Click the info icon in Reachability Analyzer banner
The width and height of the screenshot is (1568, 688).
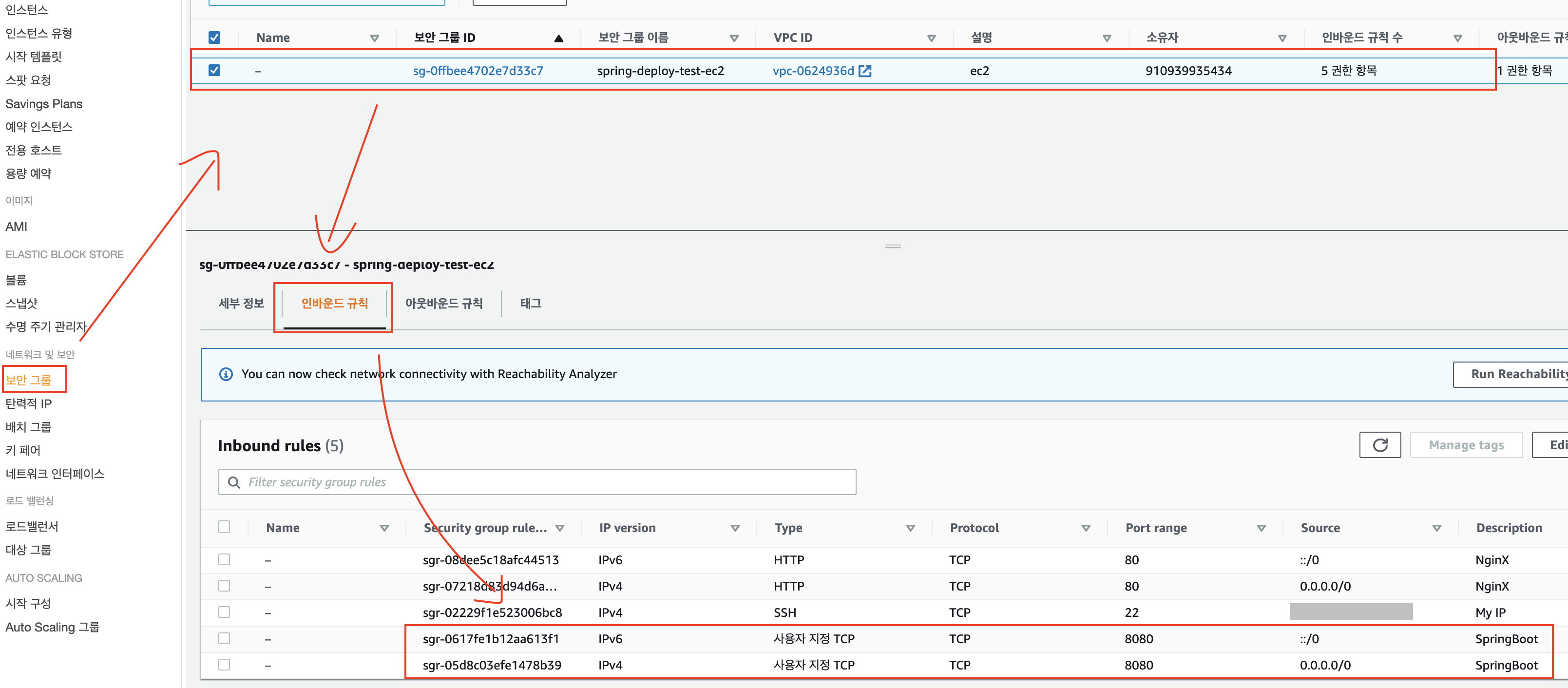pyautogui.click(x=226, y=374)
